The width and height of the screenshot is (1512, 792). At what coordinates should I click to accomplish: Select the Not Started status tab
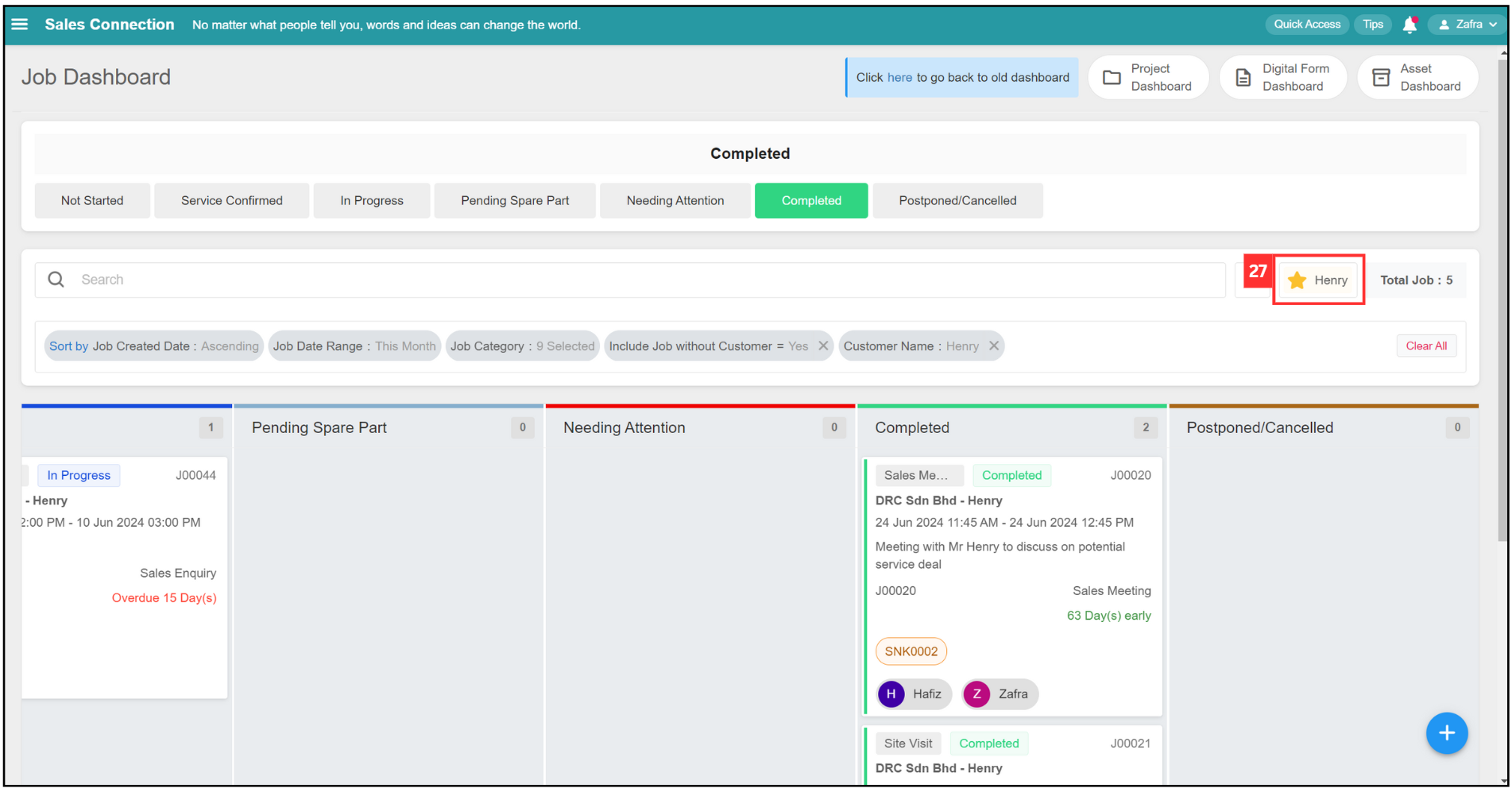tap(92, 200)
